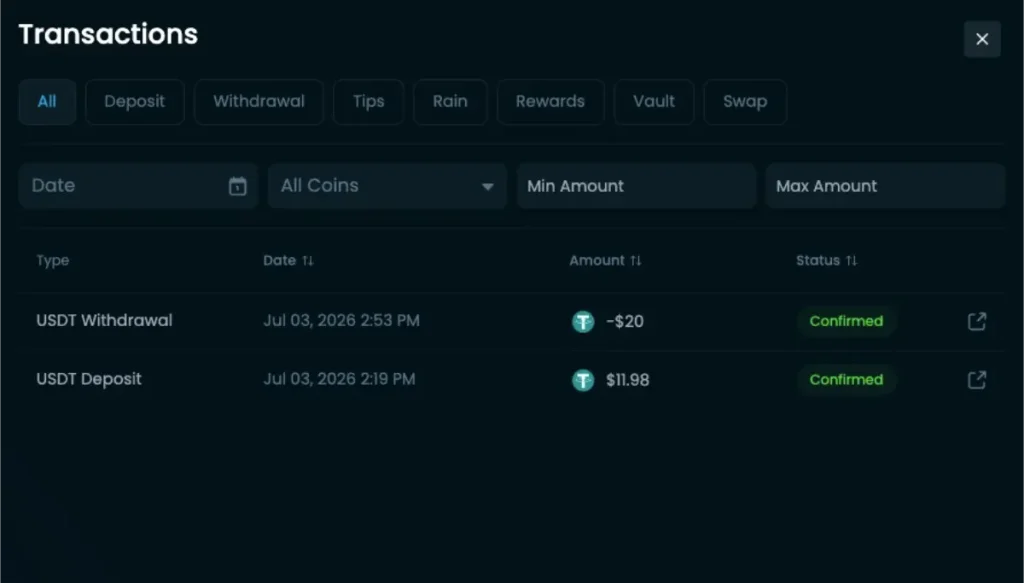Click Tether icon beside -$20
This screenshot has height=583, width=1024.
(583, 321)
